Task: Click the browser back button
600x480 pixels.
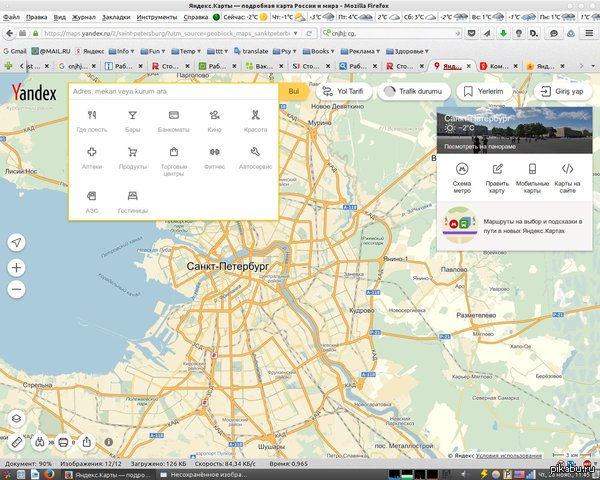Action: coord(10,34)
